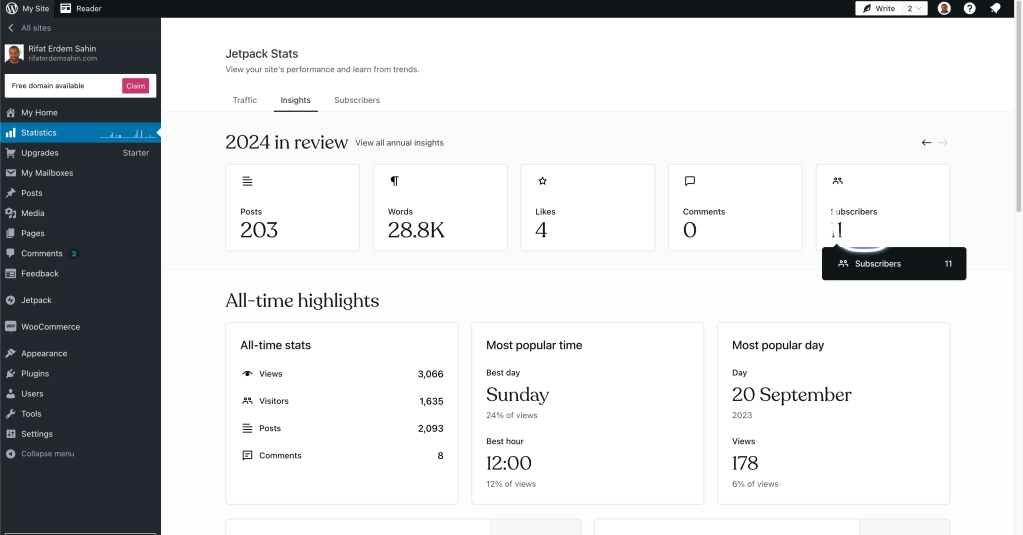
Task: Click the Sunday best day text
Action: click(517, 395)
